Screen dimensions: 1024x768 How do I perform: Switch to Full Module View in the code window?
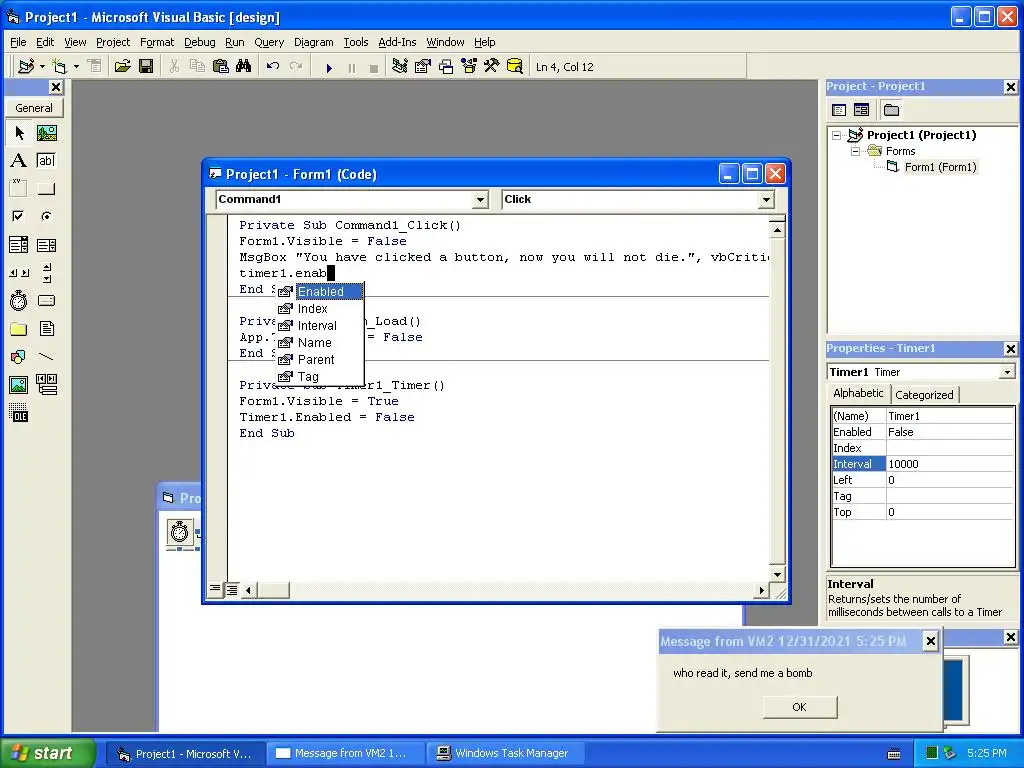[232, 590]
